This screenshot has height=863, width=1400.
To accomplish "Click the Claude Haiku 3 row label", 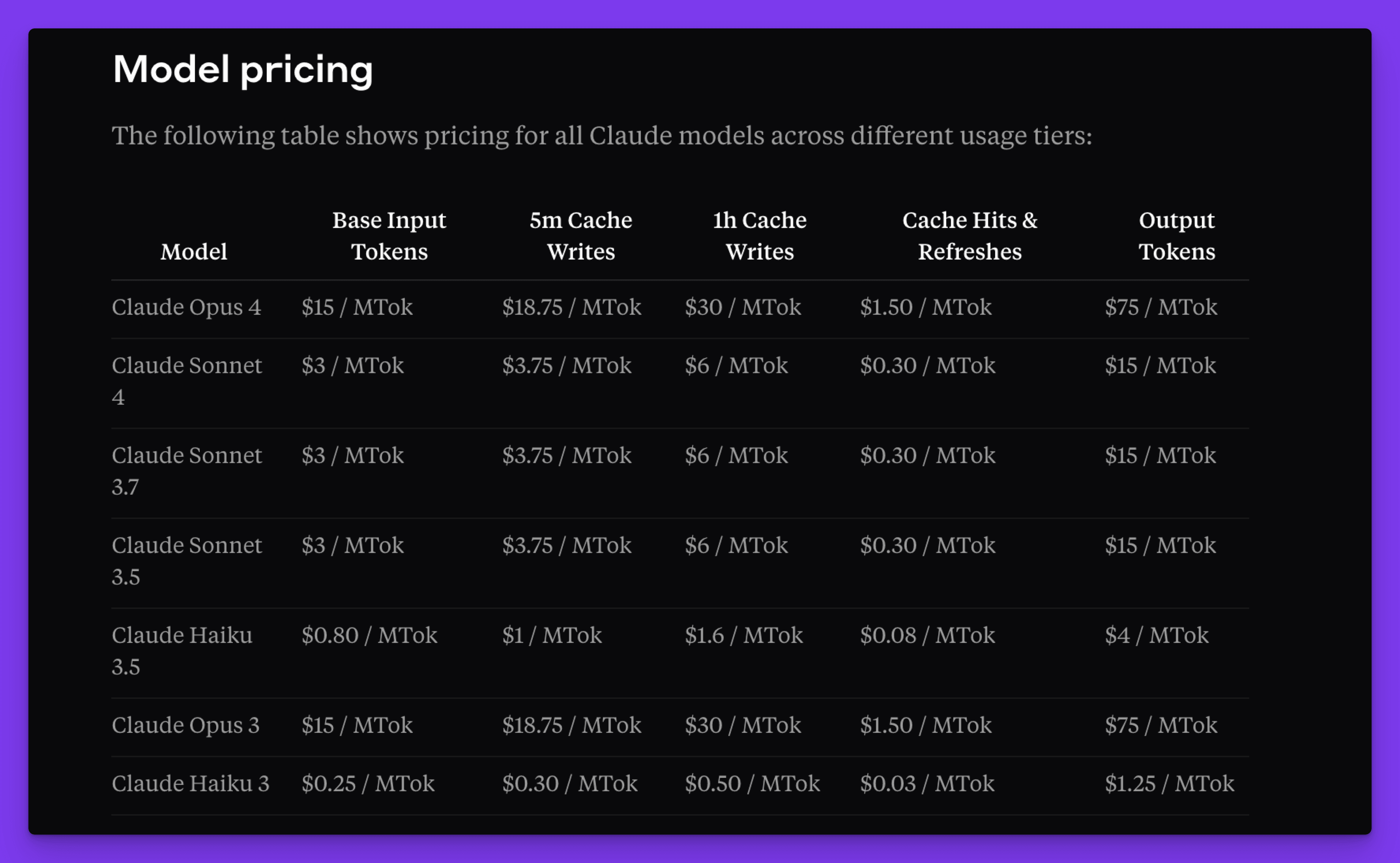I will tap(190, 783).
